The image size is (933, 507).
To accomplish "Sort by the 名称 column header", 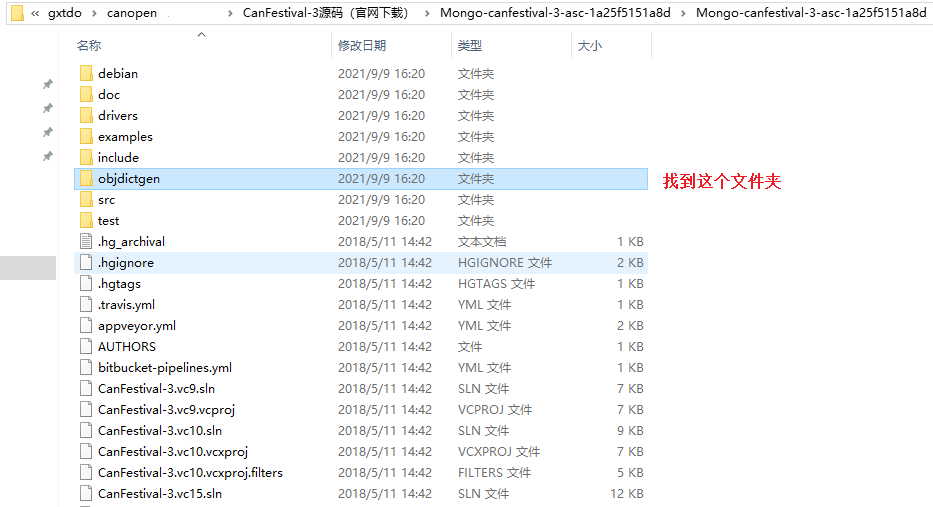I will (89, 45).
